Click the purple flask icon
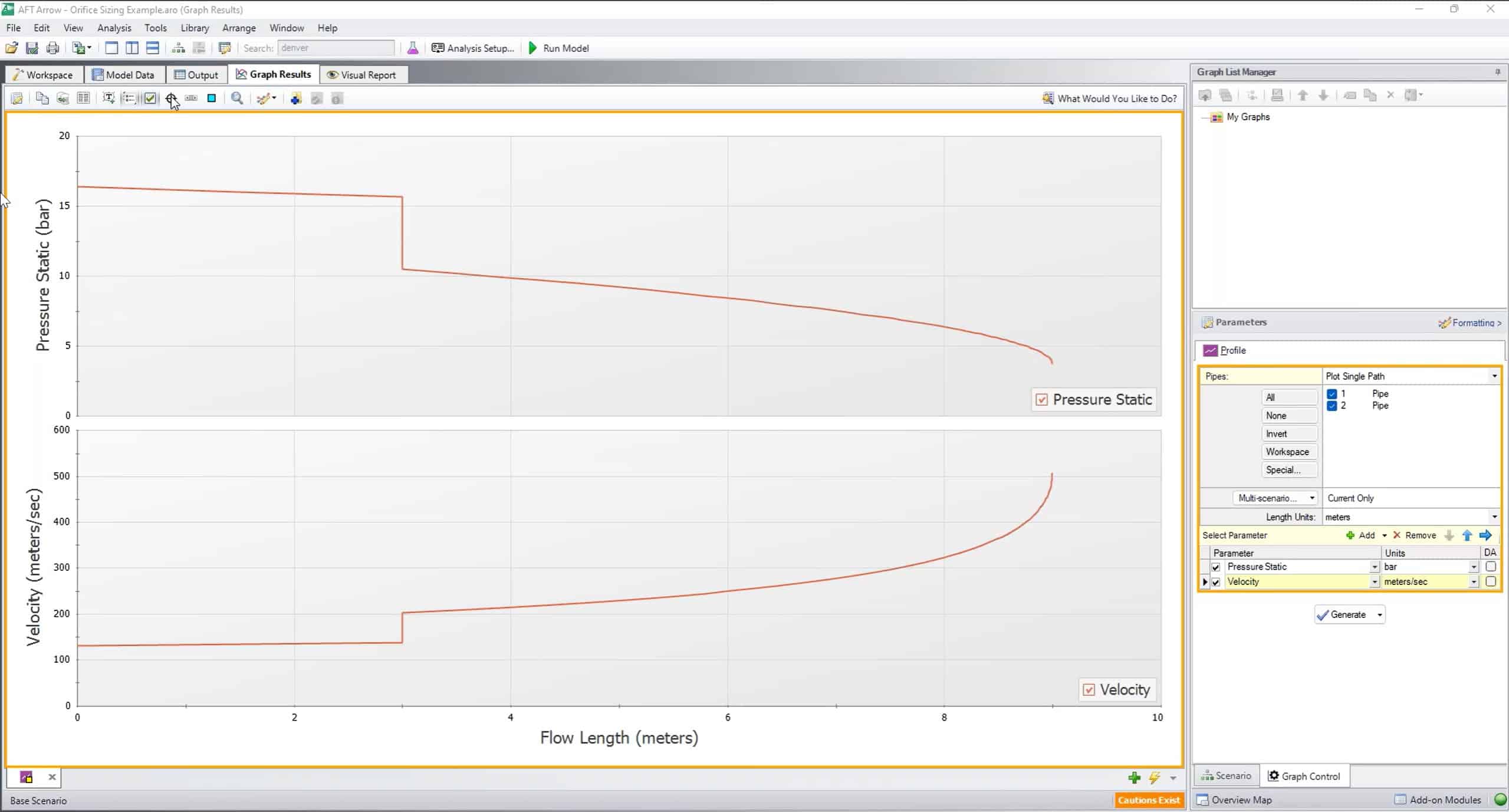 coord(413,48)
